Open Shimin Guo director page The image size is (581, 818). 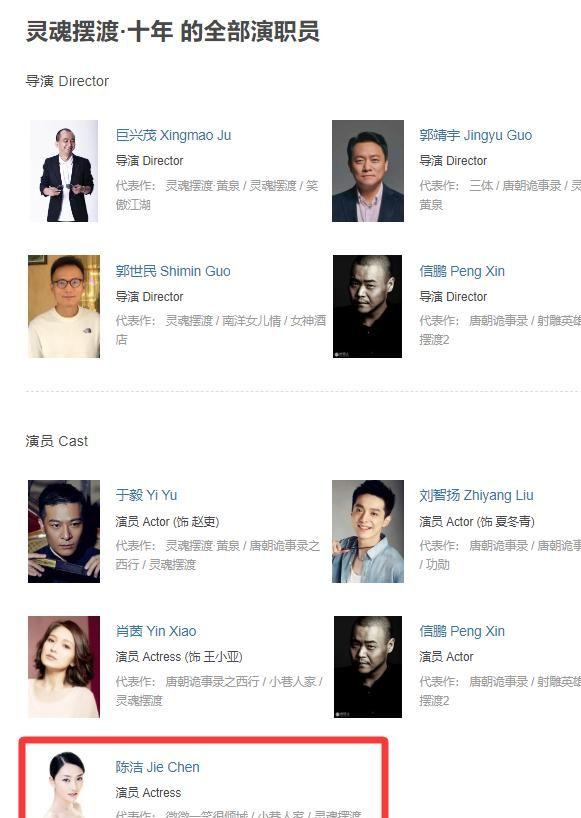point(173,271)
